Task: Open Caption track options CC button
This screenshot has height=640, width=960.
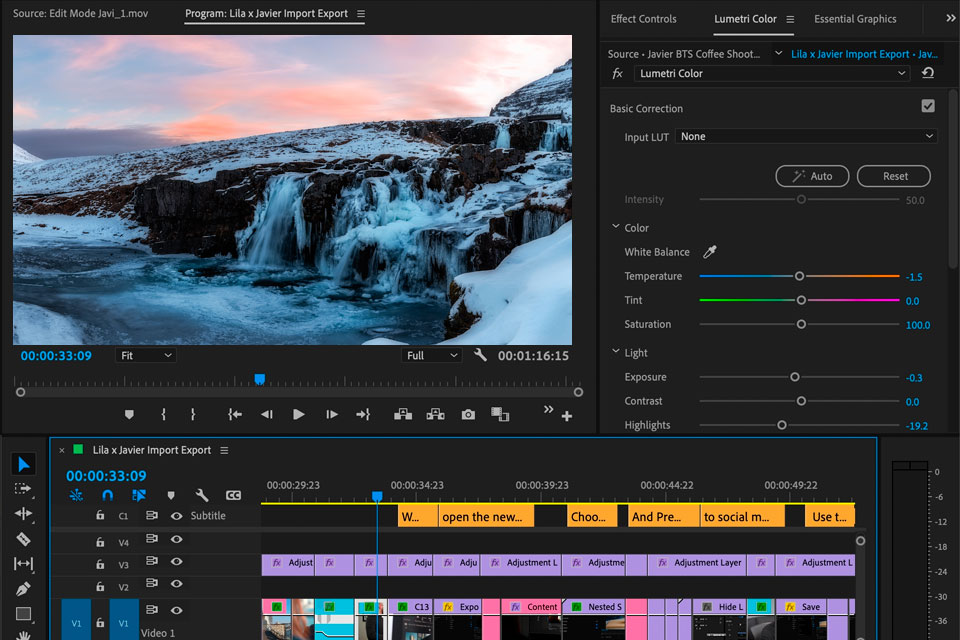Action: tap(233, 495)
